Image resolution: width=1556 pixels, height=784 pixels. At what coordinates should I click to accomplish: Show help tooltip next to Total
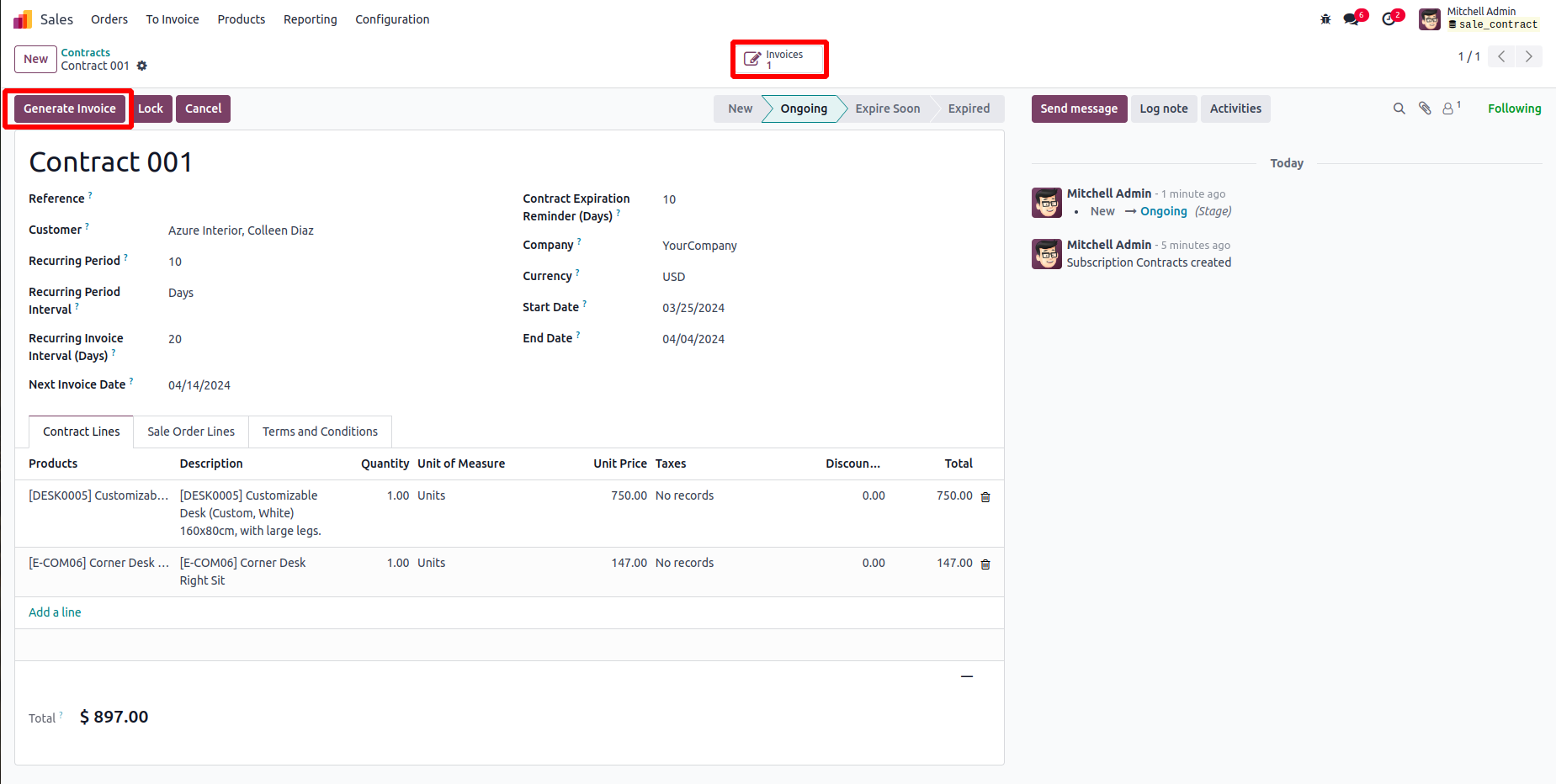61,715
